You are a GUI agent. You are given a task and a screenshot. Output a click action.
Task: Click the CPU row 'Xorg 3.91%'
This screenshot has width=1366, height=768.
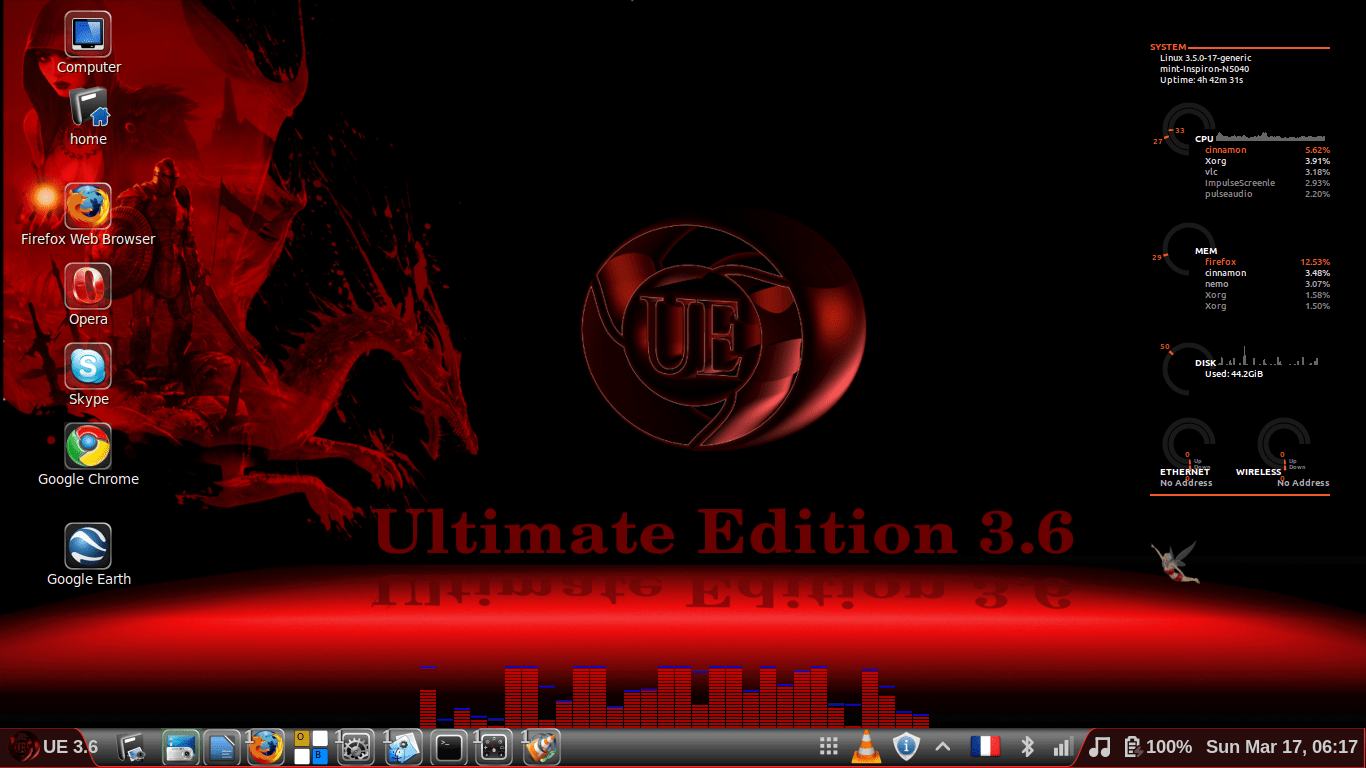tap(1267, 161)
